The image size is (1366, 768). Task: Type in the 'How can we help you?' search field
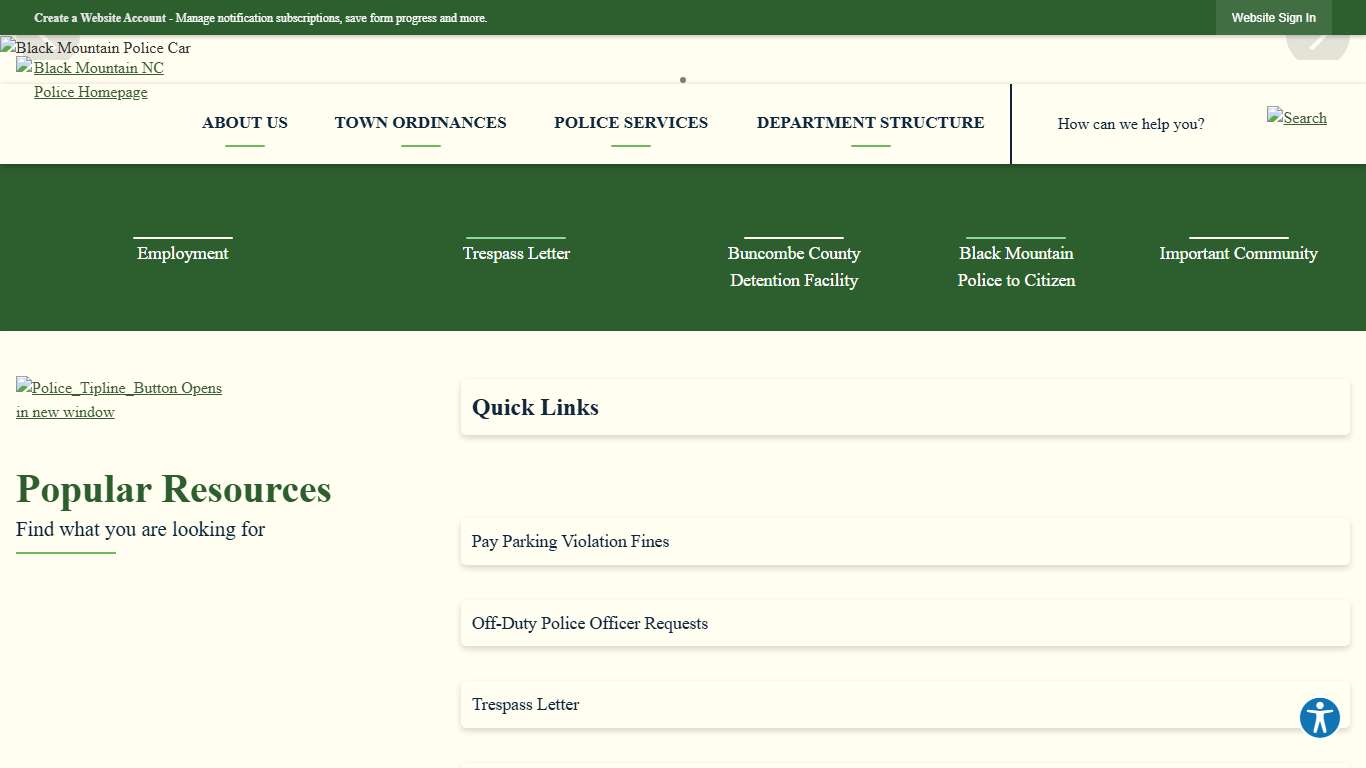pyautogui.click(x=1130, y=124)
